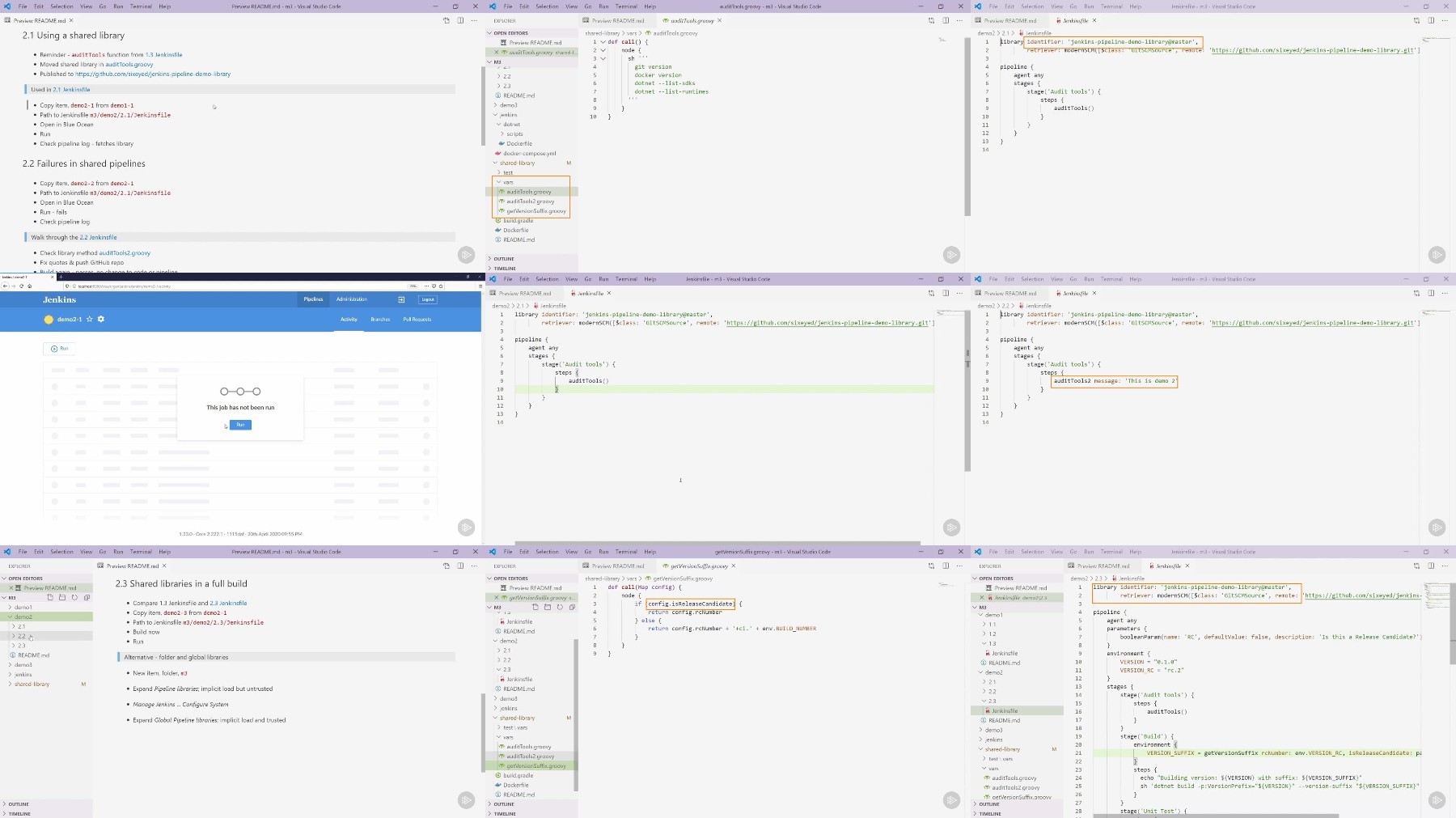
Task: Click the blue Run button in not-run dialog
Action: (x=240, y=425)
